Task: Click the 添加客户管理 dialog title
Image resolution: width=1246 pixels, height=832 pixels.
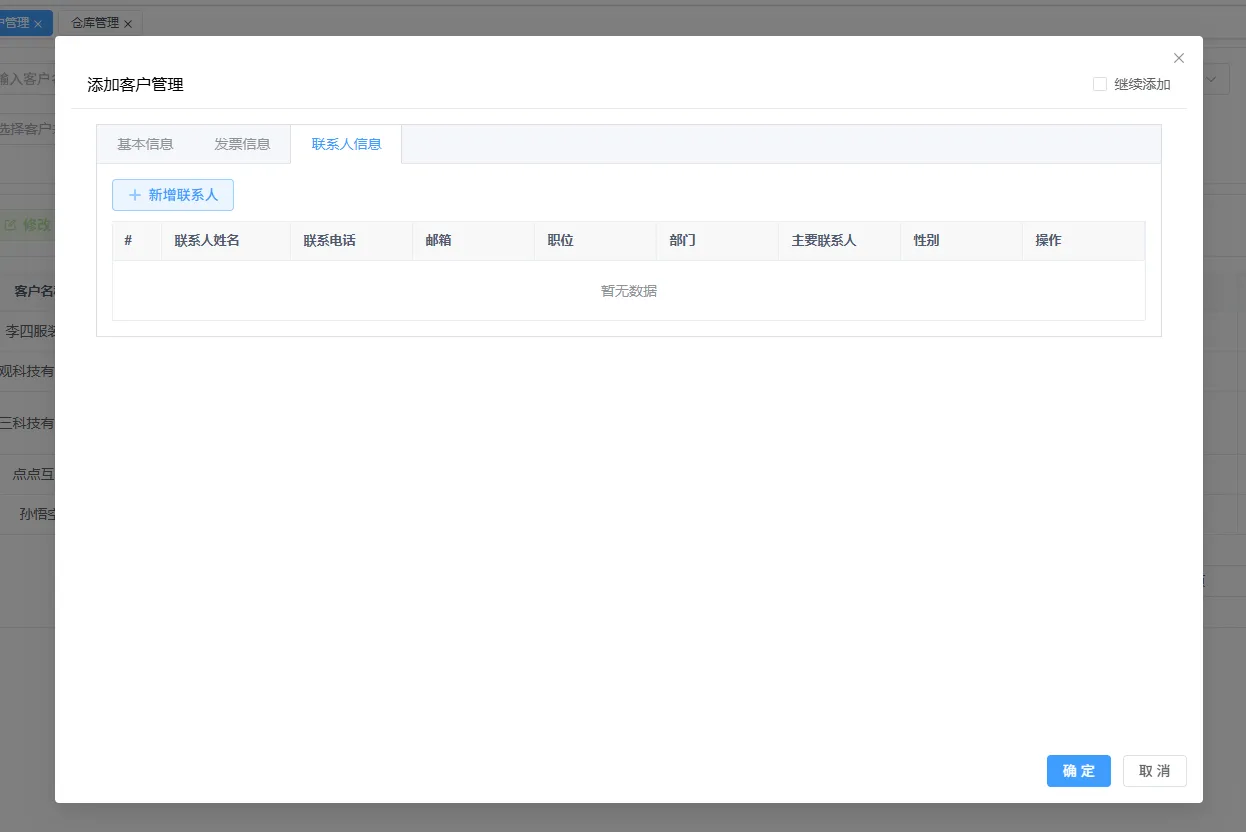Action: 136,85
